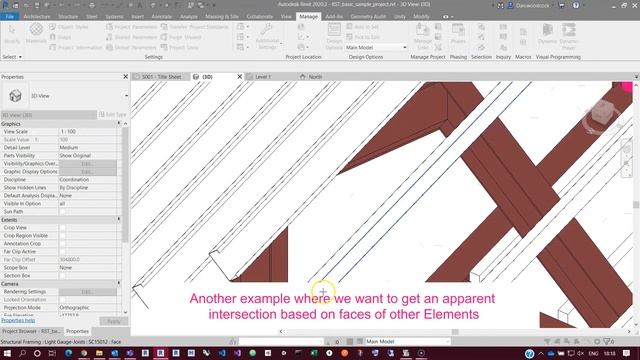Toggle the Crop View checkbox
640x360 pixels.
pyautogui.click(x=62, y=228)
